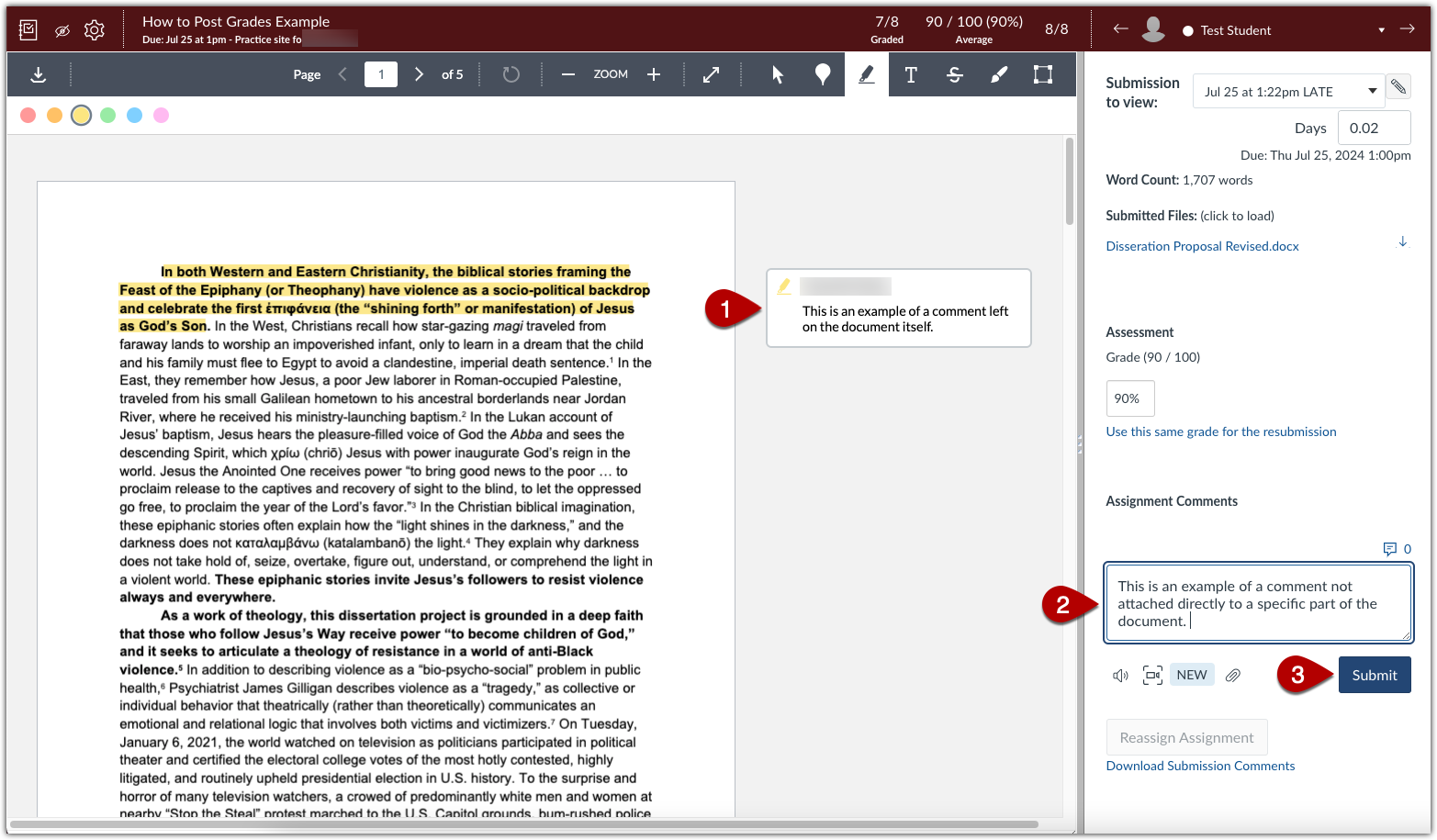Download the annotated document
Viewport: 1437px width, 840px height.
[x=39, y=75]
